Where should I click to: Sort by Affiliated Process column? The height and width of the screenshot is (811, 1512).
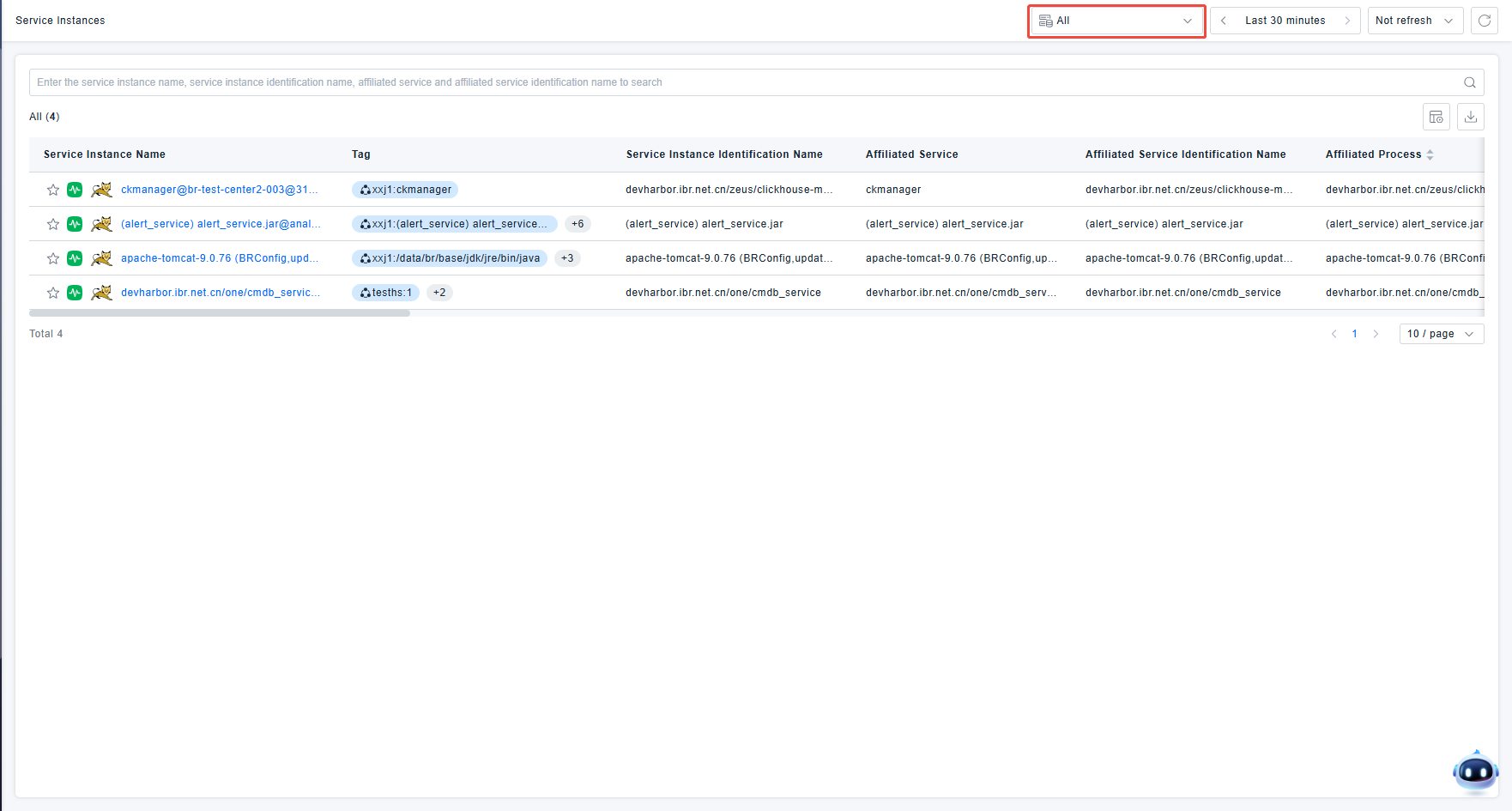[1430, 154]
